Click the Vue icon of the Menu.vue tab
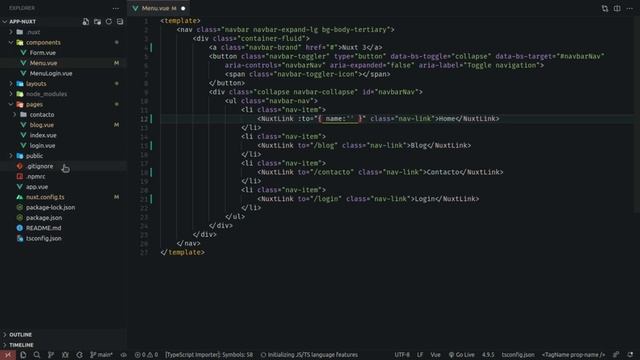Screen dimensions: 640x360 (136, 8)
